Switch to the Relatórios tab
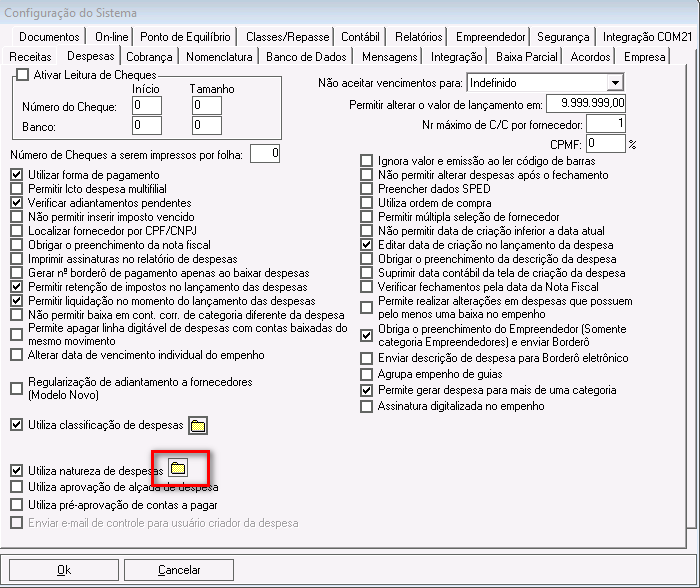700x588 pixels. click(x=419, y=37)
